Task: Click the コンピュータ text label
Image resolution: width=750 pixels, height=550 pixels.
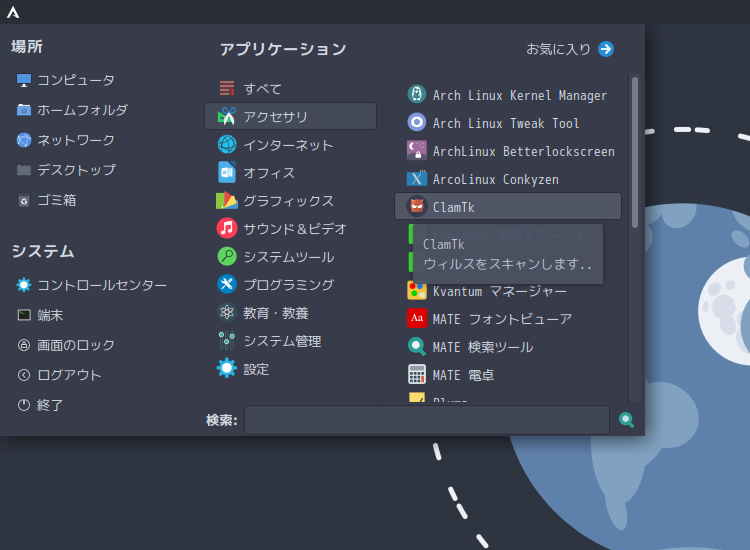Action: [76, 80]
